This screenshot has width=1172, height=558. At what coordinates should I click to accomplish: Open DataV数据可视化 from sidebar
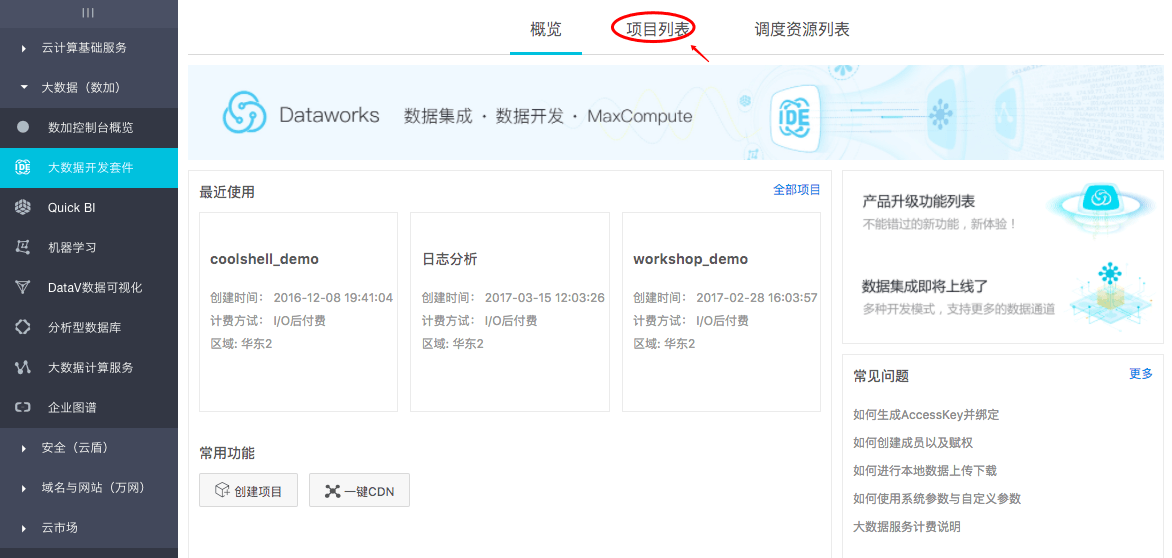(x=89, y=288)
